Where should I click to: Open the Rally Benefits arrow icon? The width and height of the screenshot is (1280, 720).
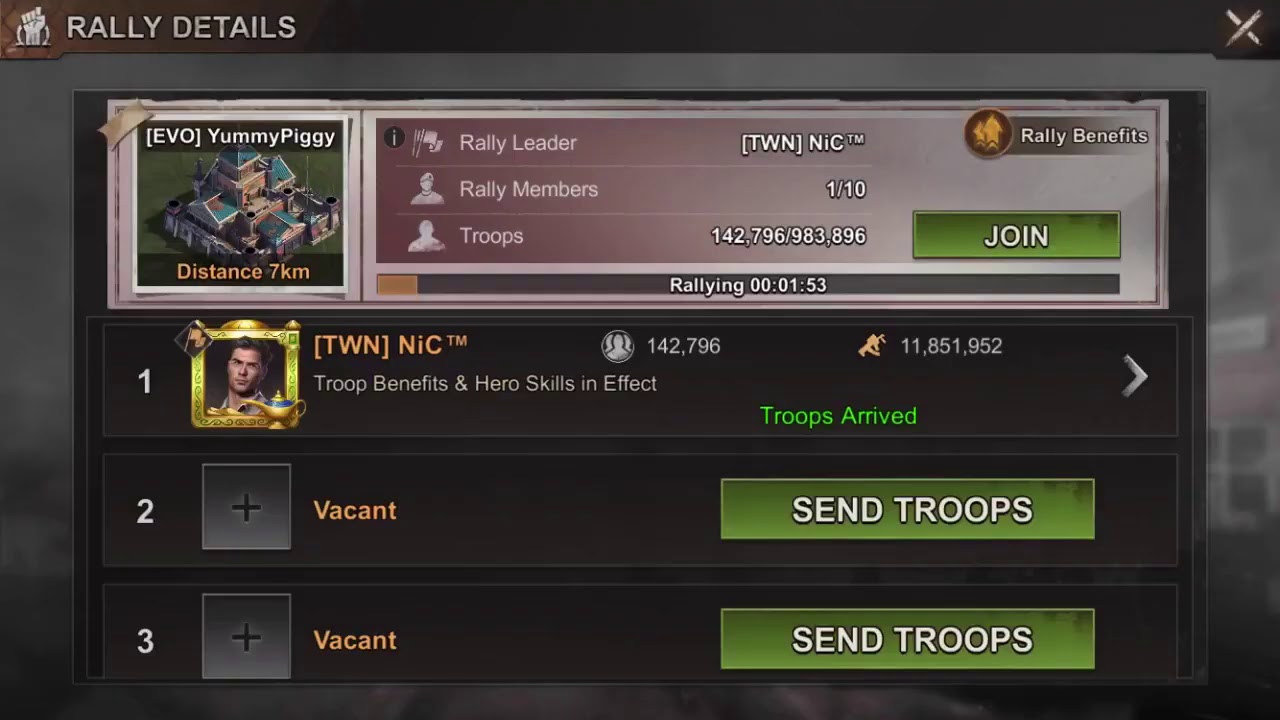(988, 134)
